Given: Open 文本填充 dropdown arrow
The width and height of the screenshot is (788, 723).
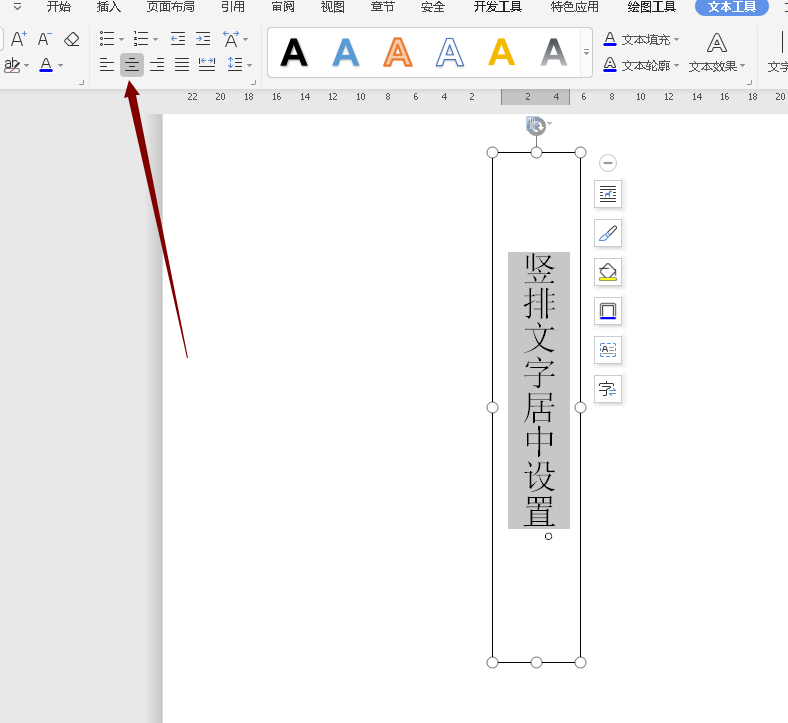Looking at the screenshot, I should (x=677, y=40).
